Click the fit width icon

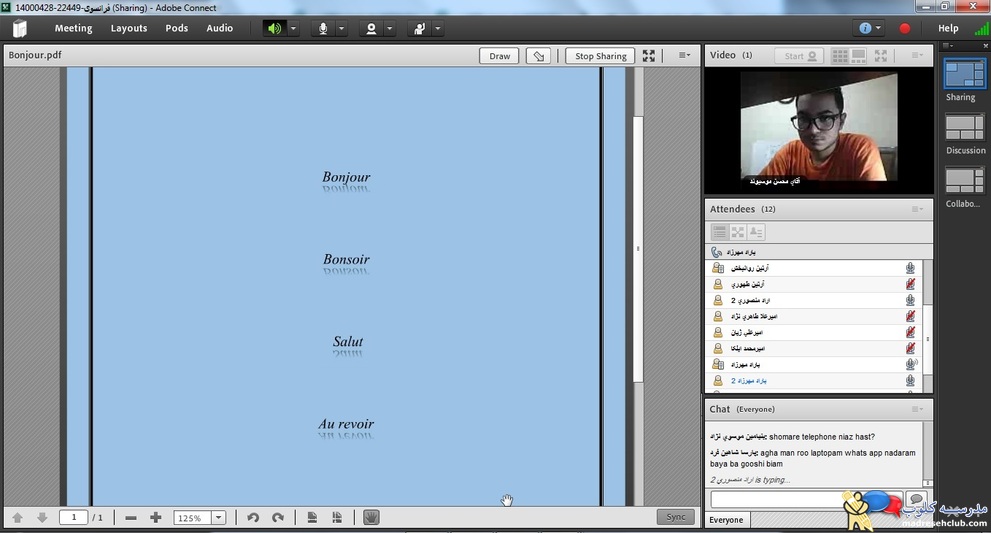coord(337,518)
